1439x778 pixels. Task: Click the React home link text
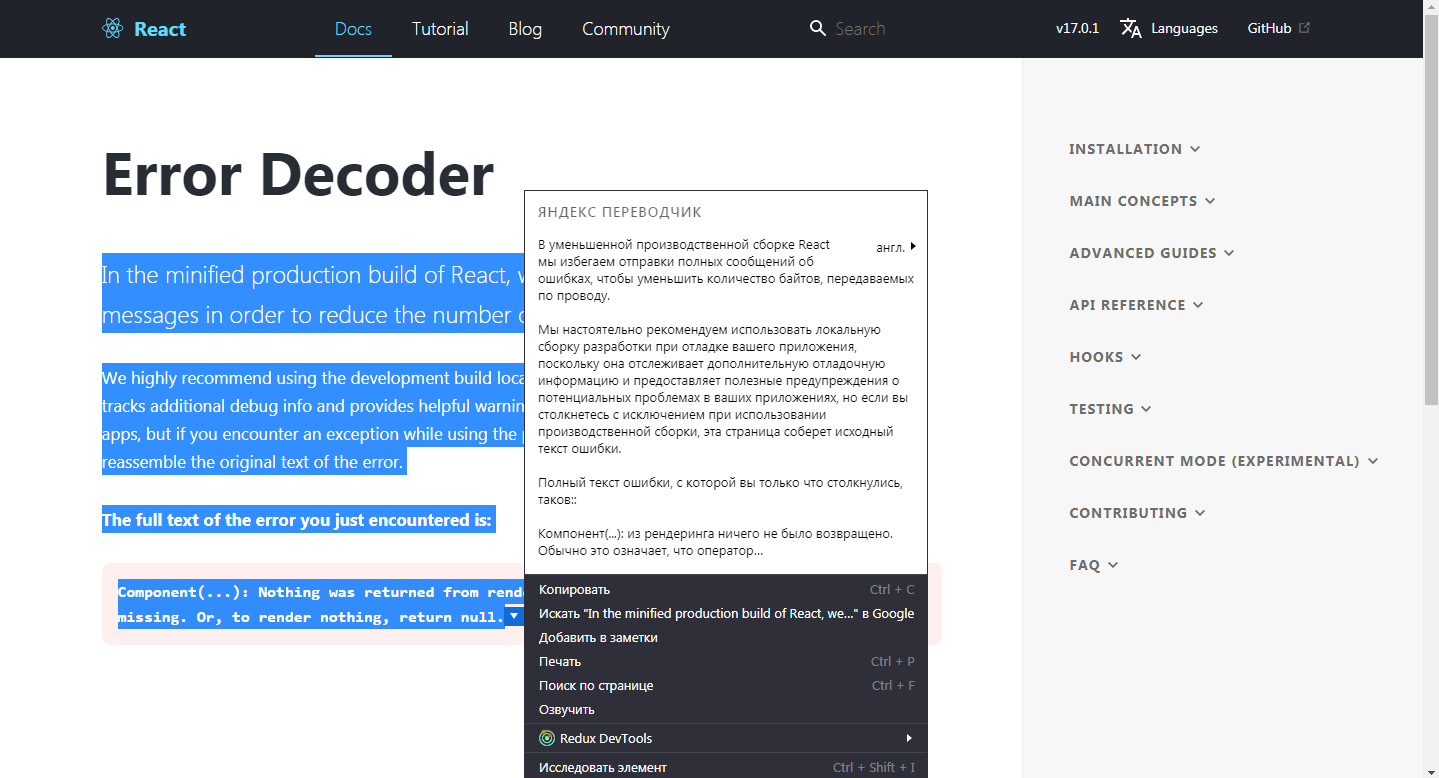click(x=160, y=29)
